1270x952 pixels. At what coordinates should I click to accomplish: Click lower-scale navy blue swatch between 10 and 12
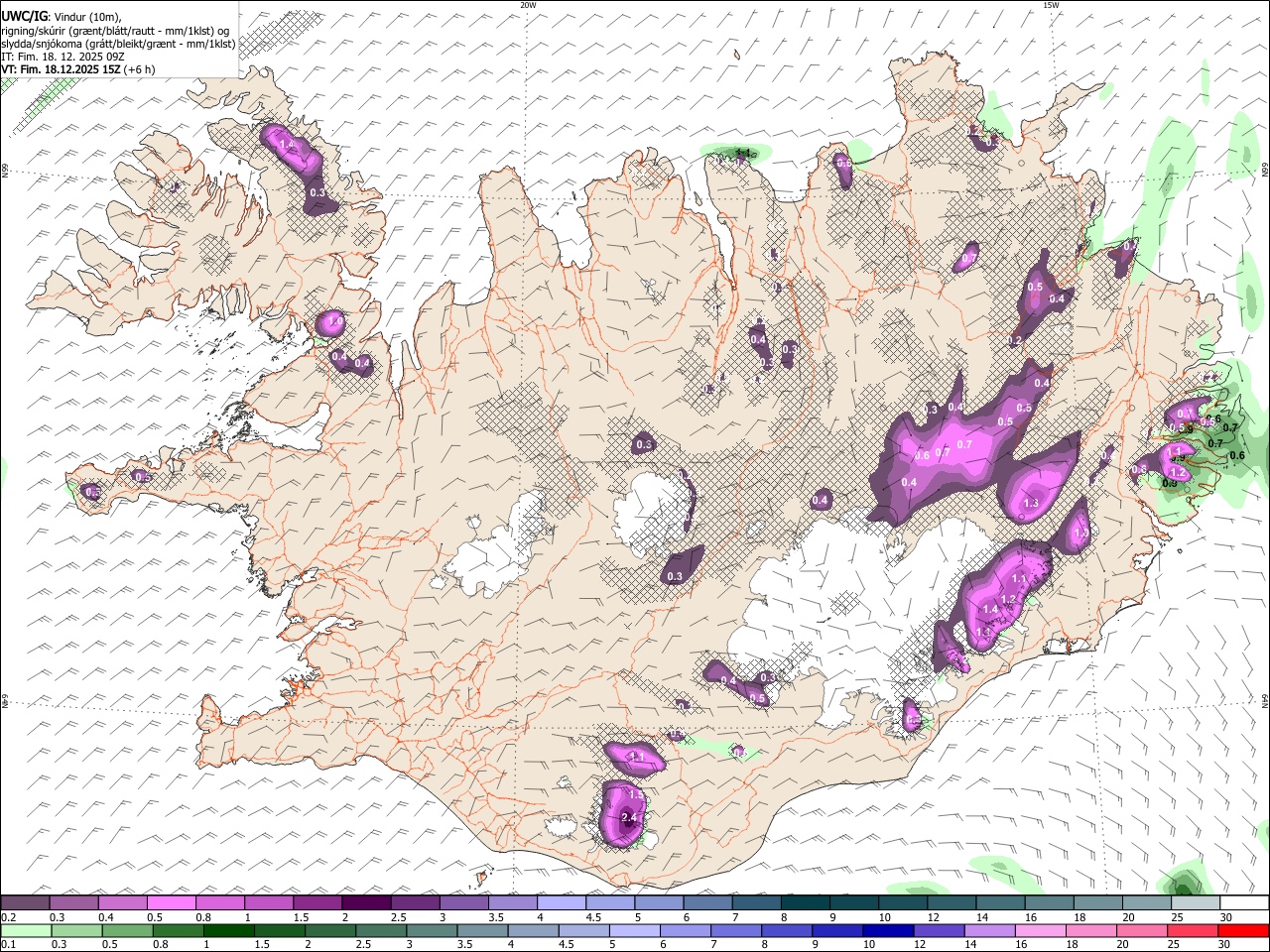pyautogui.click(x=889, y=930)
